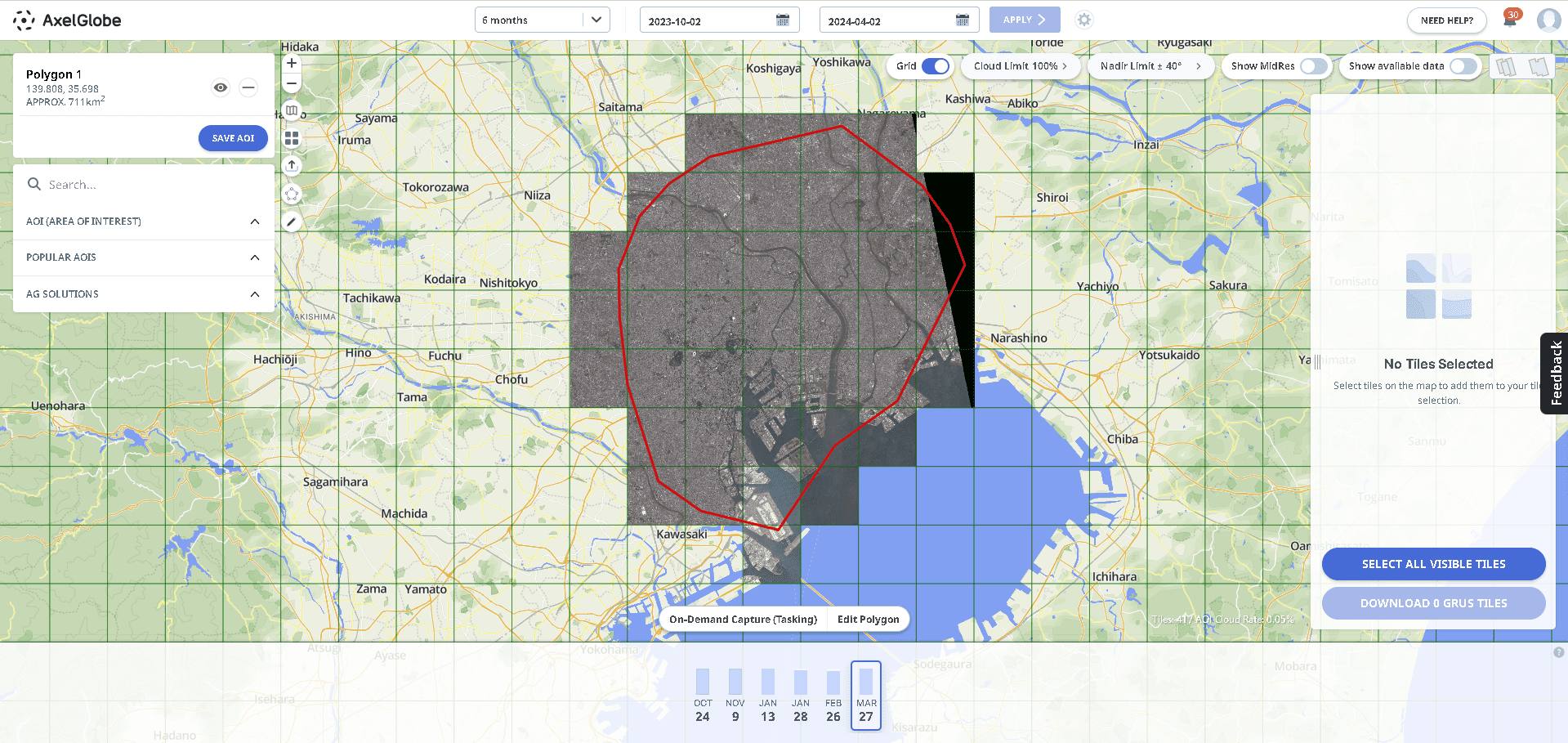Select the Jan 28 capture date
This screenshot has height=743, width=1568.
point(801,696)
